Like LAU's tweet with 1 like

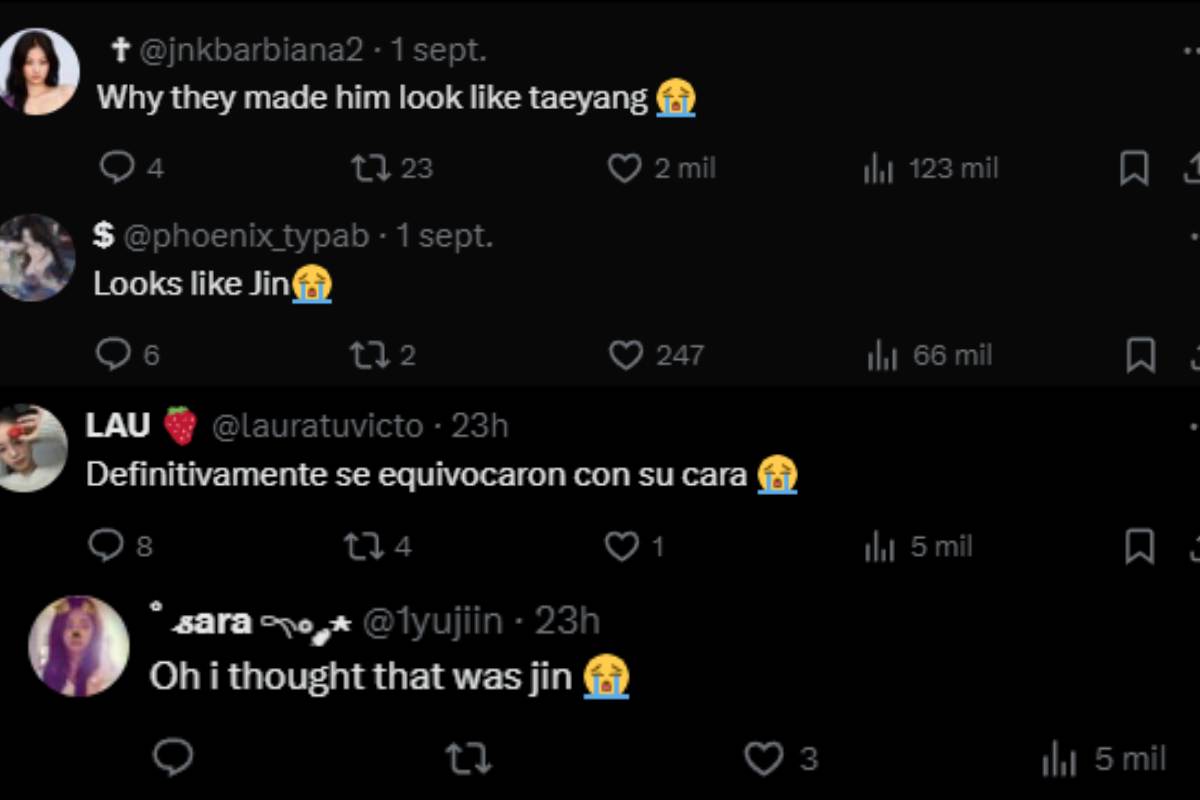pos(622,546)
